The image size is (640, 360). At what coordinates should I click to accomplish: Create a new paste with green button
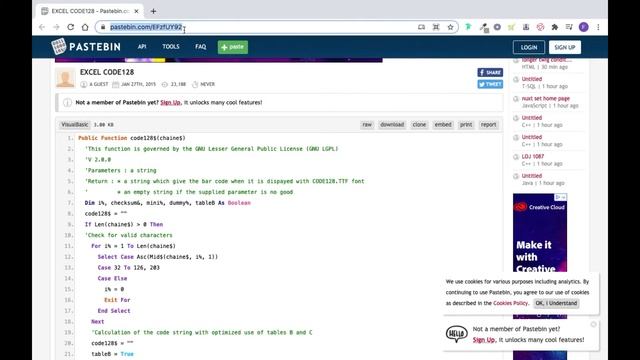pyautogui.click(x=233, y=47)
